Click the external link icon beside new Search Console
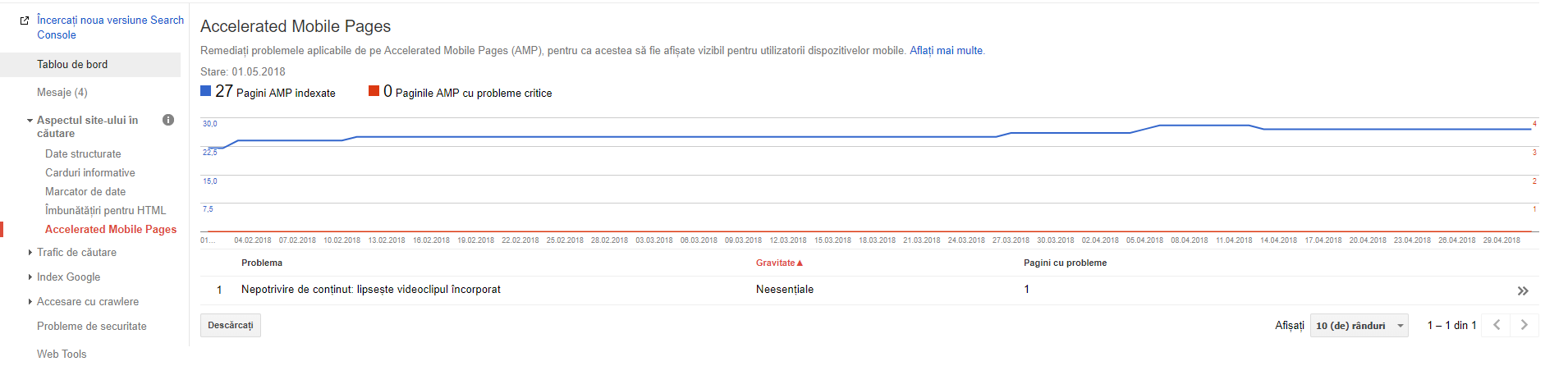Image resolution: width=1568 pixels, height=366 pixels. coord(25,21)
